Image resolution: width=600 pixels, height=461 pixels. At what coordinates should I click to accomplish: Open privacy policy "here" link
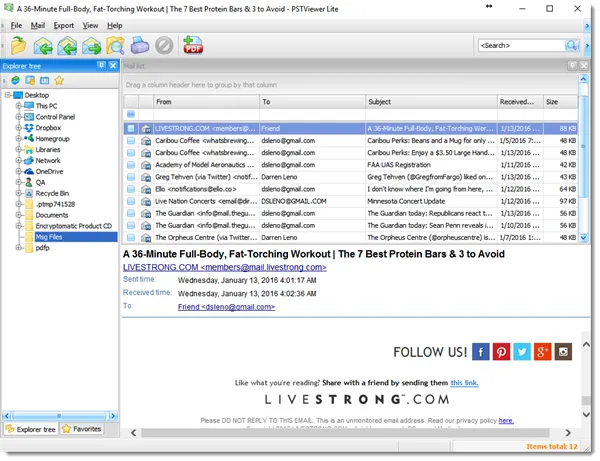pos(506,420)
